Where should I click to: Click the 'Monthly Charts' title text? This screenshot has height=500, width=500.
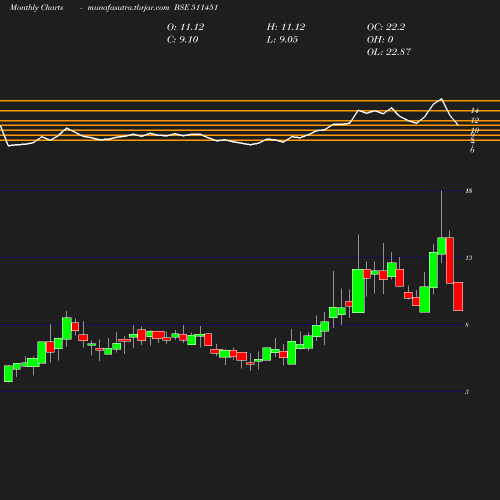pyautogui.click(x=36, y=8)
